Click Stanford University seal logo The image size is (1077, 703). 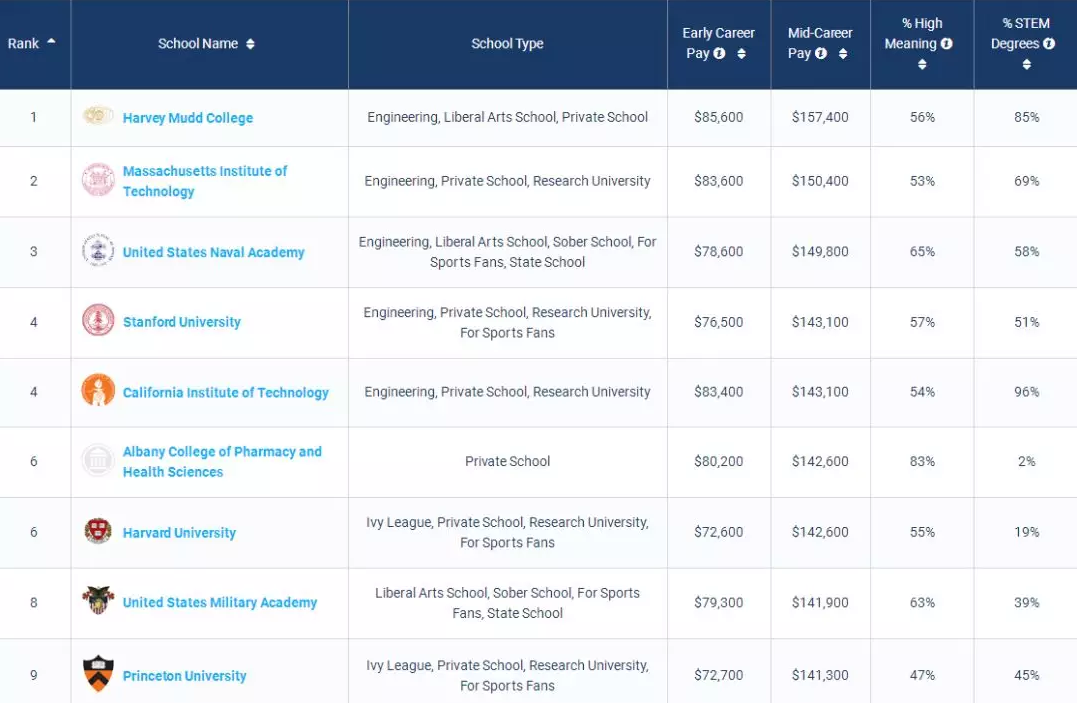(98, 320)
